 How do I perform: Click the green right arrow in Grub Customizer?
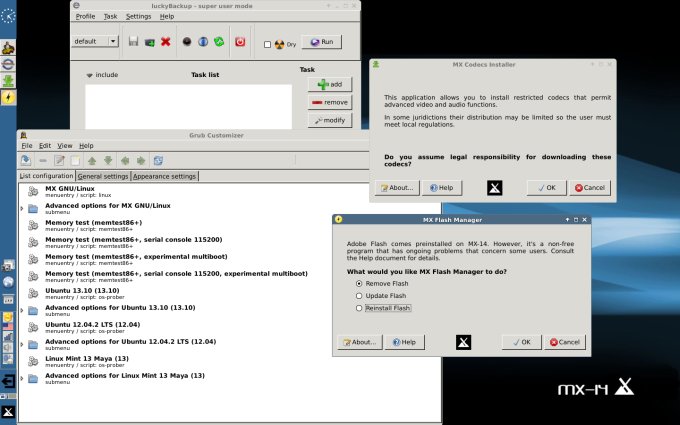141,161
